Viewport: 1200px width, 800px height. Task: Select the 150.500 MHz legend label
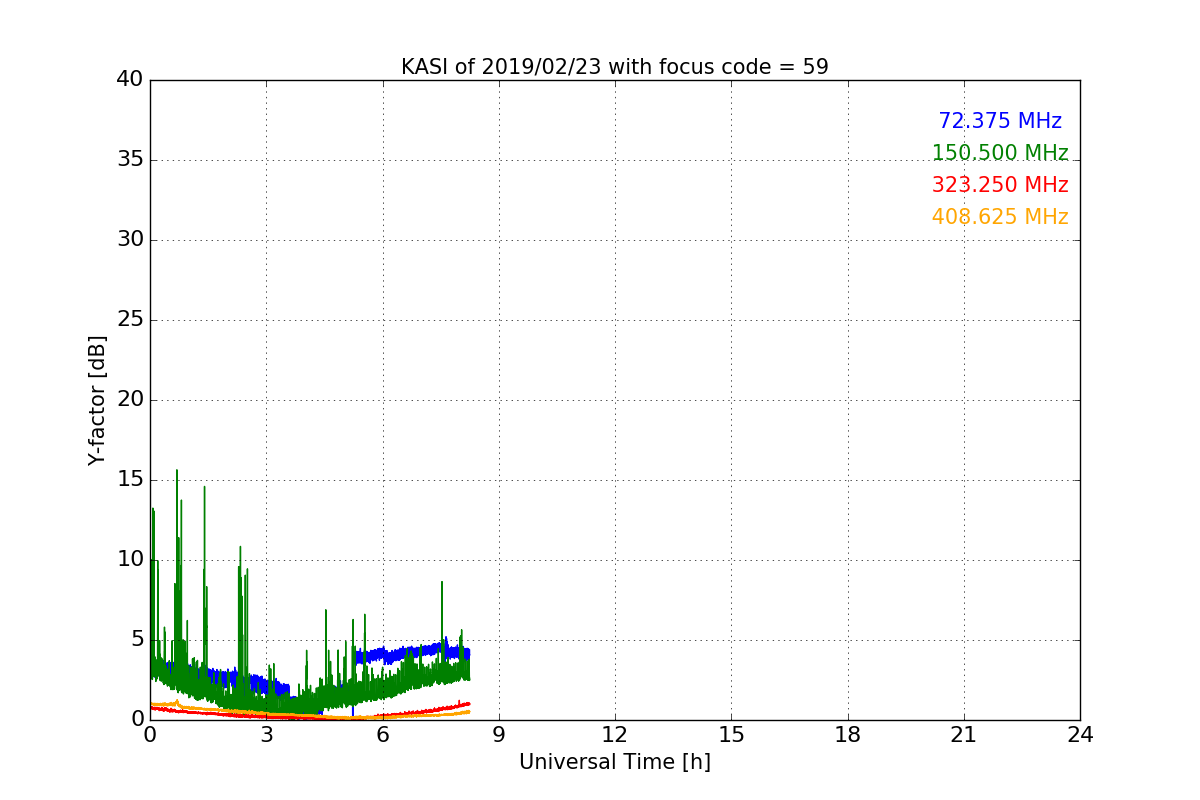(x=1000, y=153)
